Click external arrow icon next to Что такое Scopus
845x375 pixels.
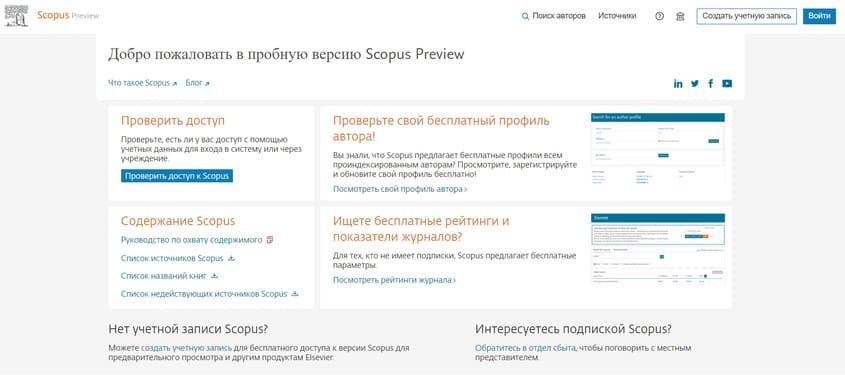(175, 84)
